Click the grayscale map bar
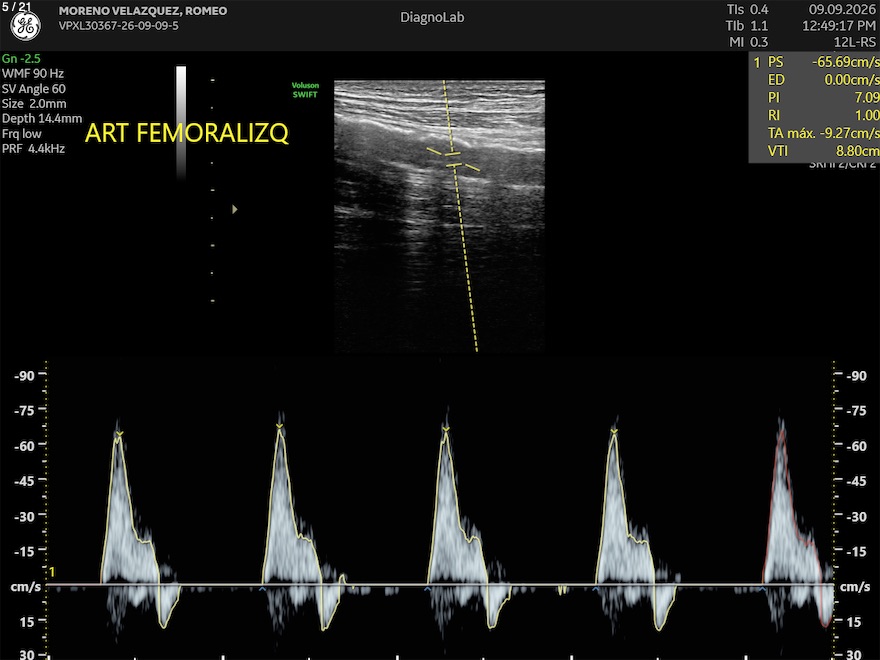The height and width of the screenshot is (660, 880). click(181, 122)
